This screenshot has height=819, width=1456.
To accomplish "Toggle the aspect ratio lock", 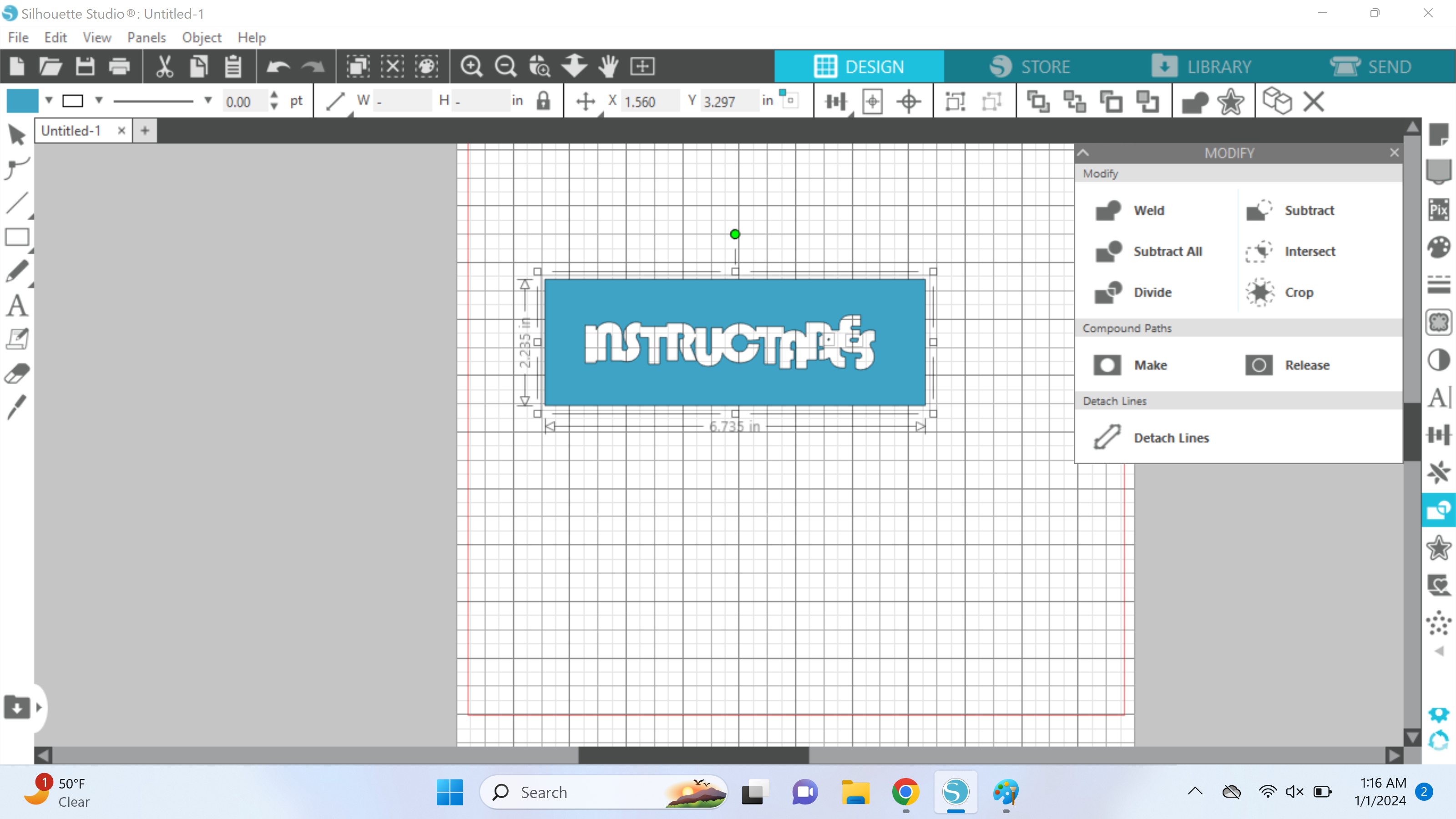I will coord(543,101).
